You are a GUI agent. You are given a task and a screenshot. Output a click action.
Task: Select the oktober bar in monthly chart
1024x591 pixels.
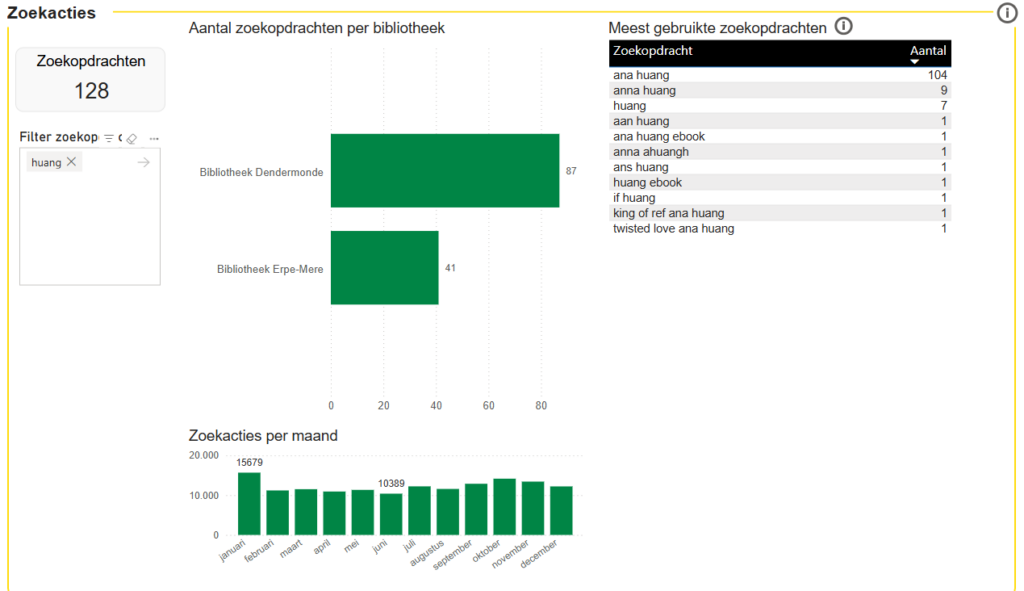point(504,507)
